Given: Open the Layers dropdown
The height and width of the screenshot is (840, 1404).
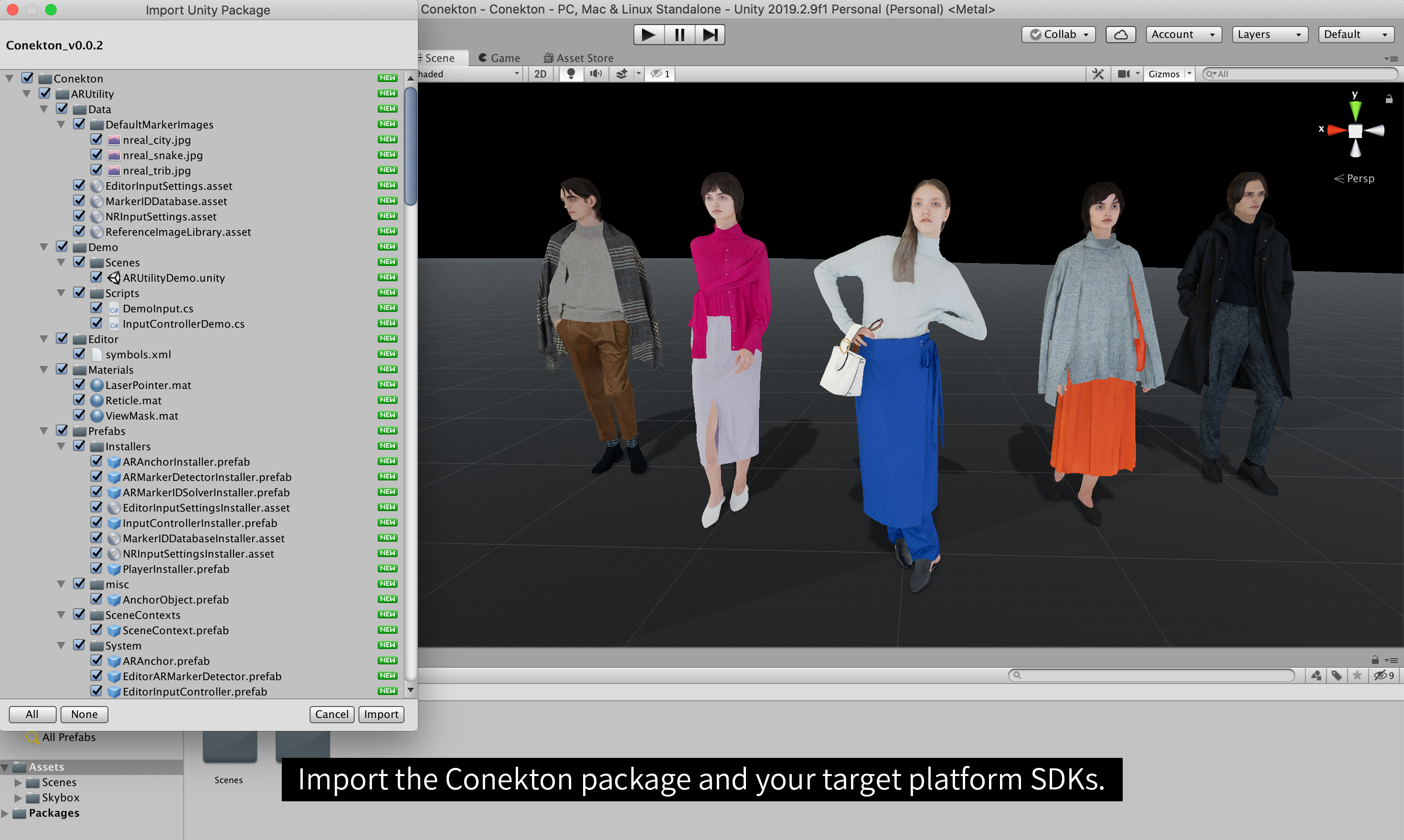Looking at the screenshot, I should (1269, 34).
